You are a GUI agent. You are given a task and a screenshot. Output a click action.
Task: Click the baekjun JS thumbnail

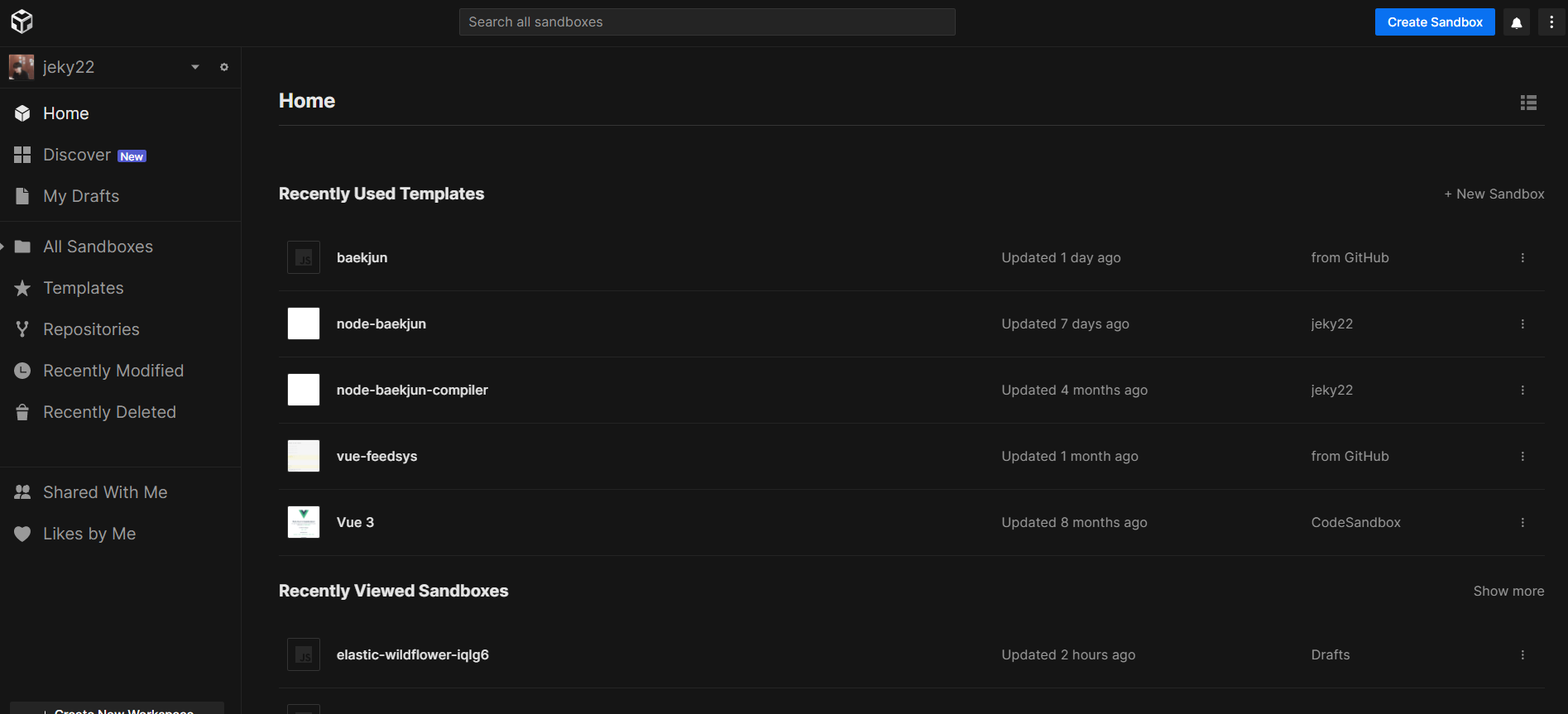(304, 257)
